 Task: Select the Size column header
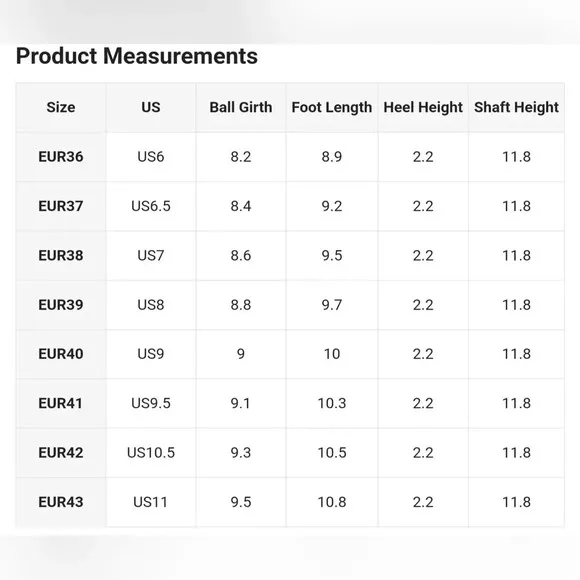(x=61, y=107)
